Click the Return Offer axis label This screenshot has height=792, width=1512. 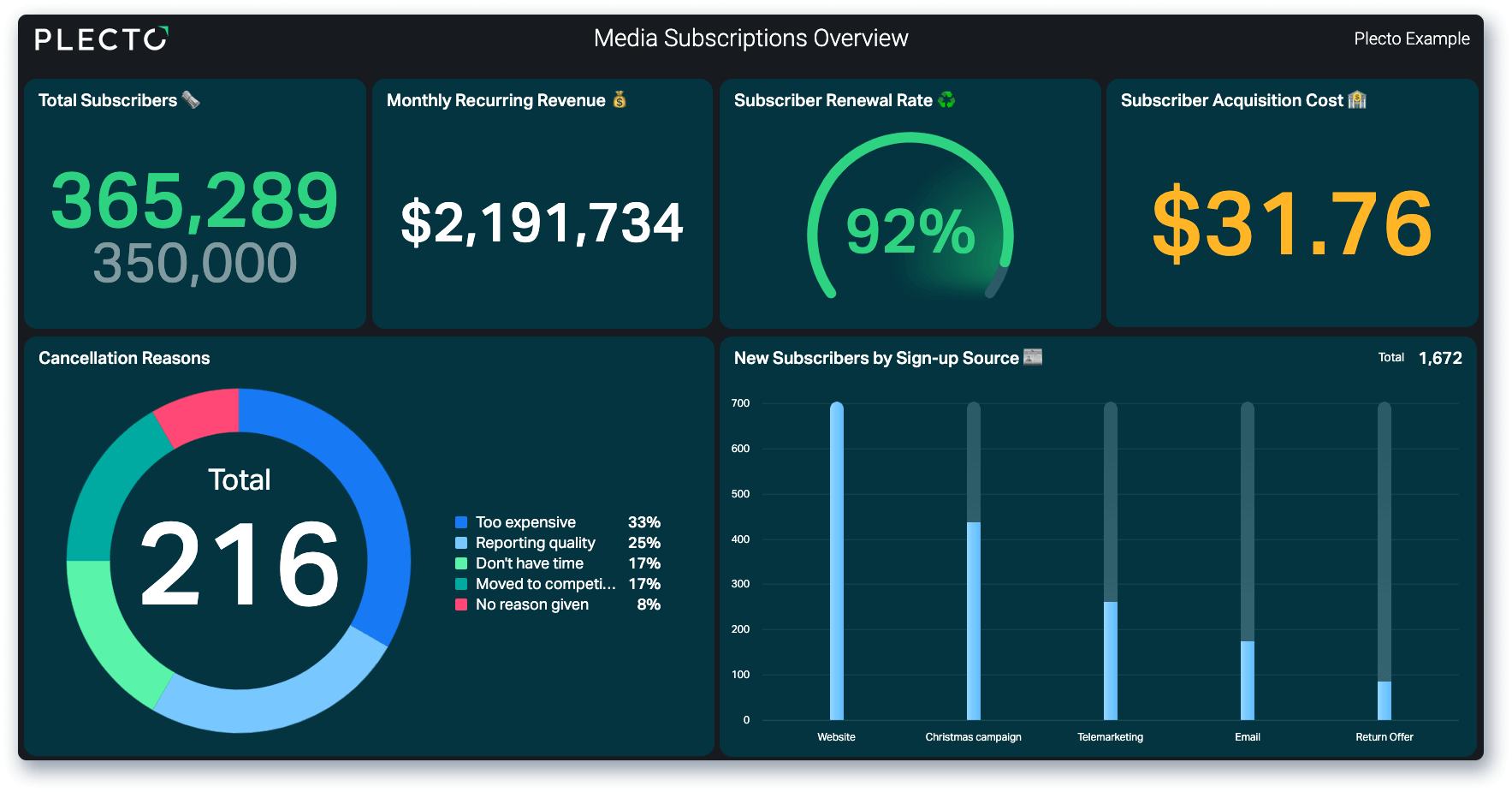(1385, 737)
